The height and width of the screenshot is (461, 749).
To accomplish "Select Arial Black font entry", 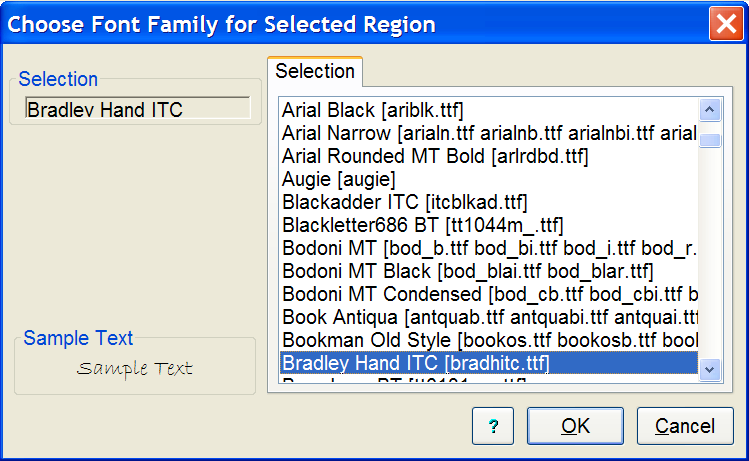I will [x=372, y=109].
